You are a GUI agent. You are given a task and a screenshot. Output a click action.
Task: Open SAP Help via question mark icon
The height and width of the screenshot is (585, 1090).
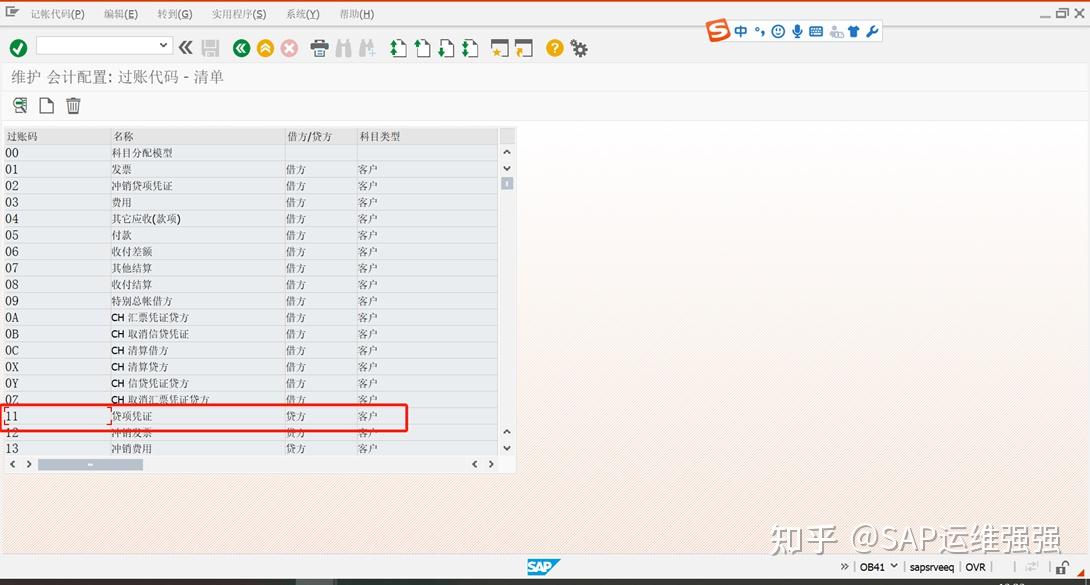[554, 47]
